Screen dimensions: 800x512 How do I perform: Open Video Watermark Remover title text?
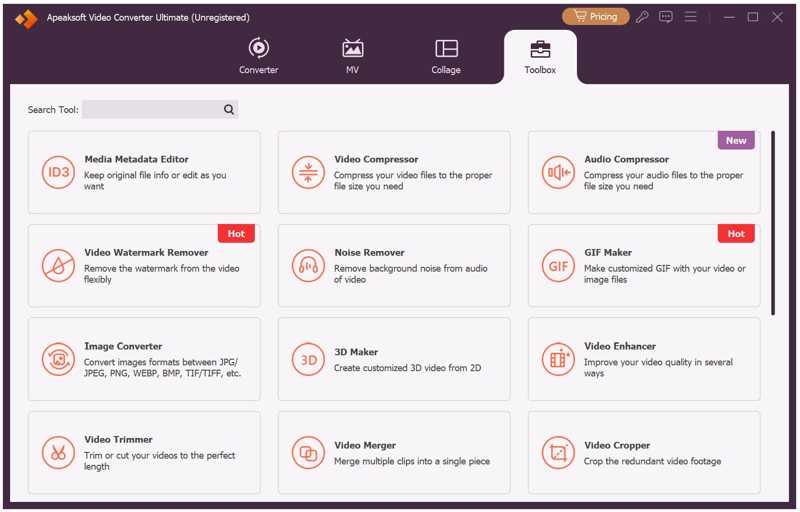(146, 252)
